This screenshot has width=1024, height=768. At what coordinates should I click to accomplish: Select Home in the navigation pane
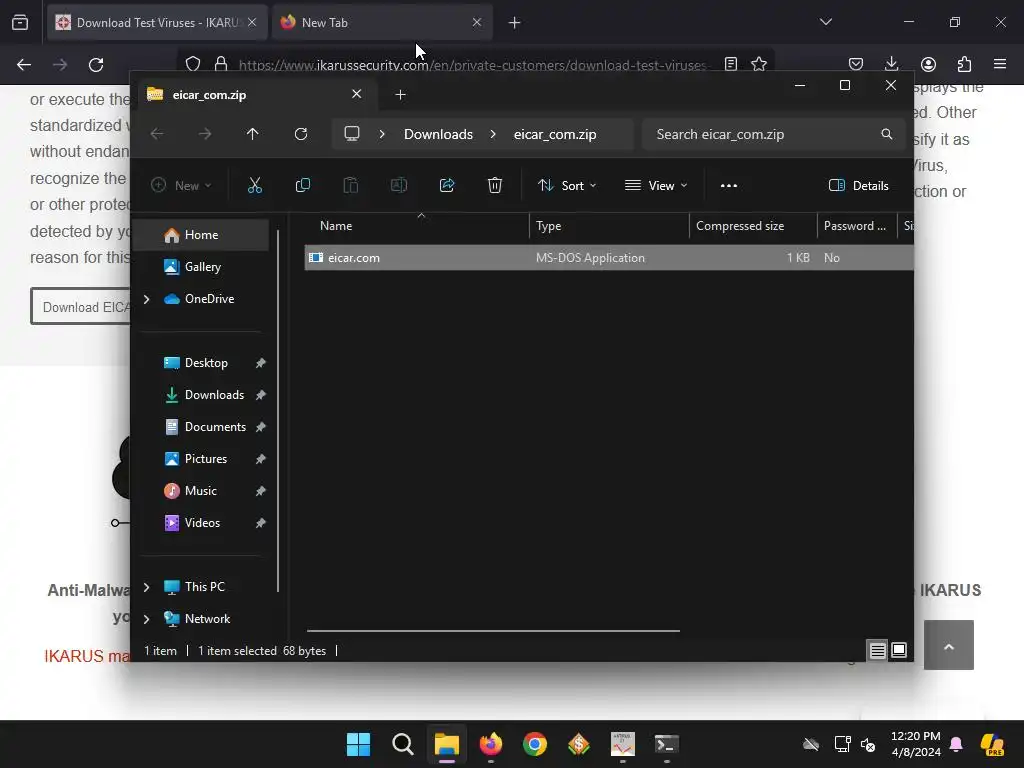coord(200,235)
